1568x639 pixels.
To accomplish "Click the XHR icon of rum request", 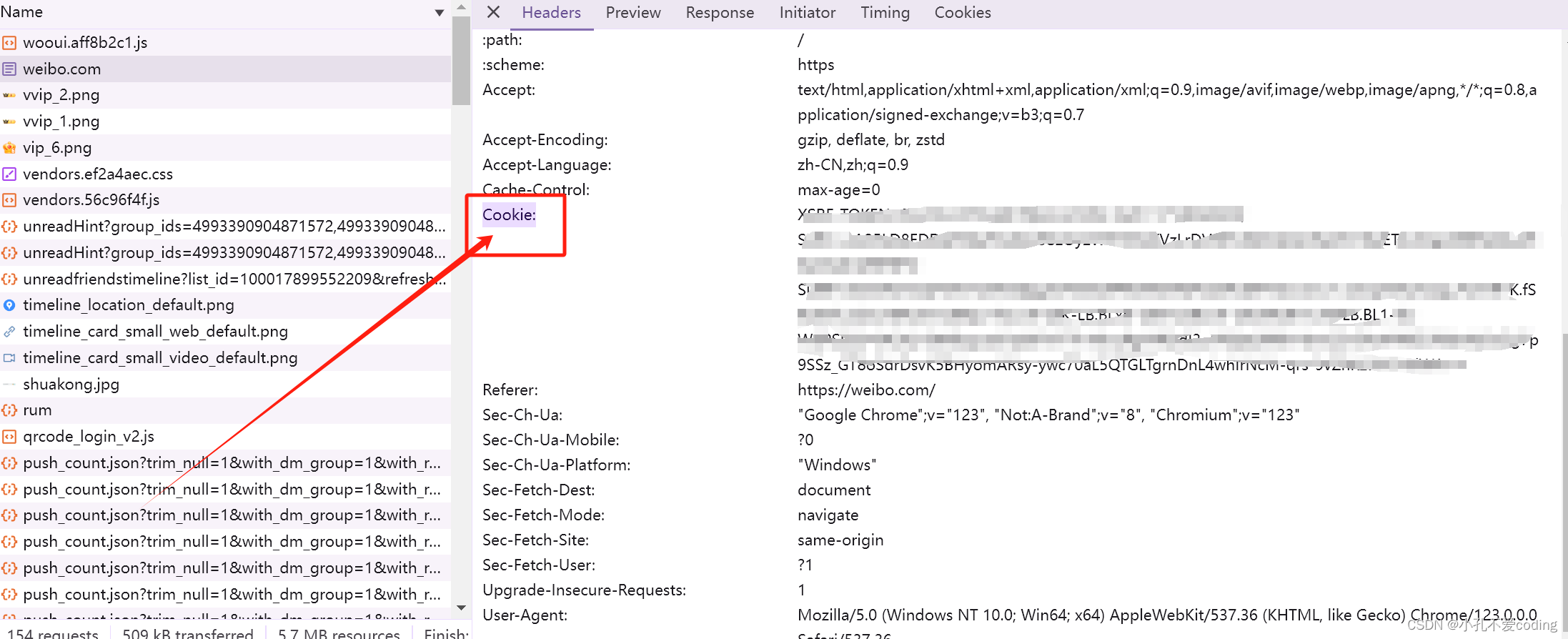I will pos(9,410).
